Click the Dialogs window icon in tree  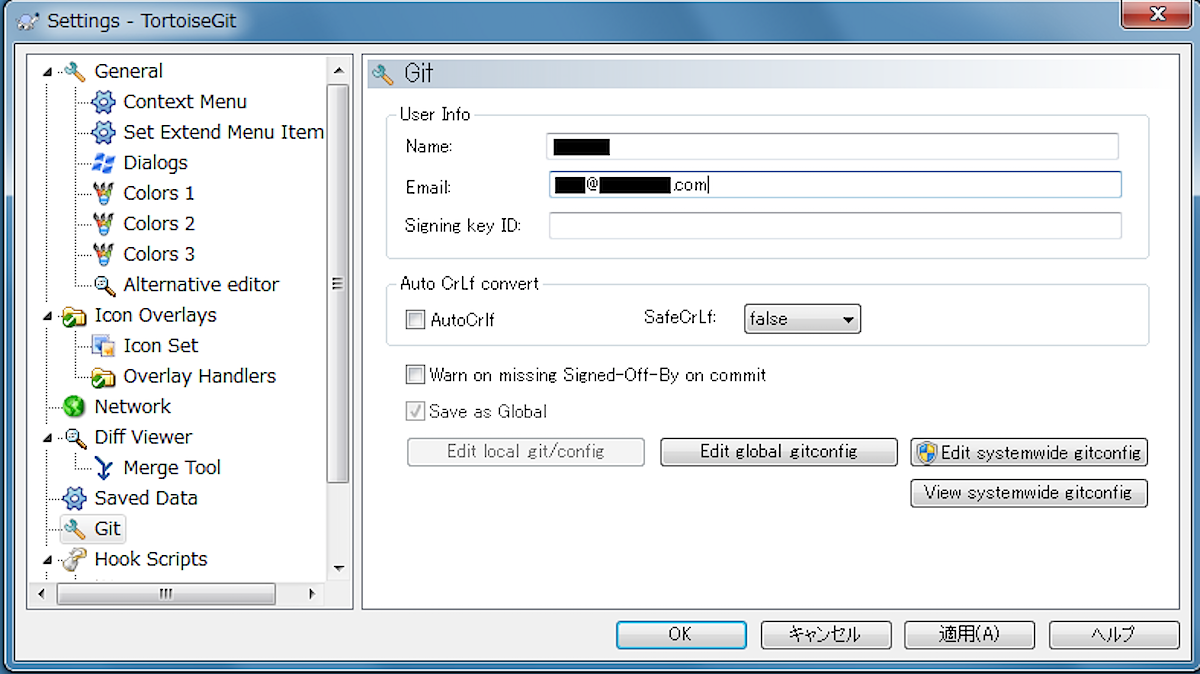click(x=103, y=163)
